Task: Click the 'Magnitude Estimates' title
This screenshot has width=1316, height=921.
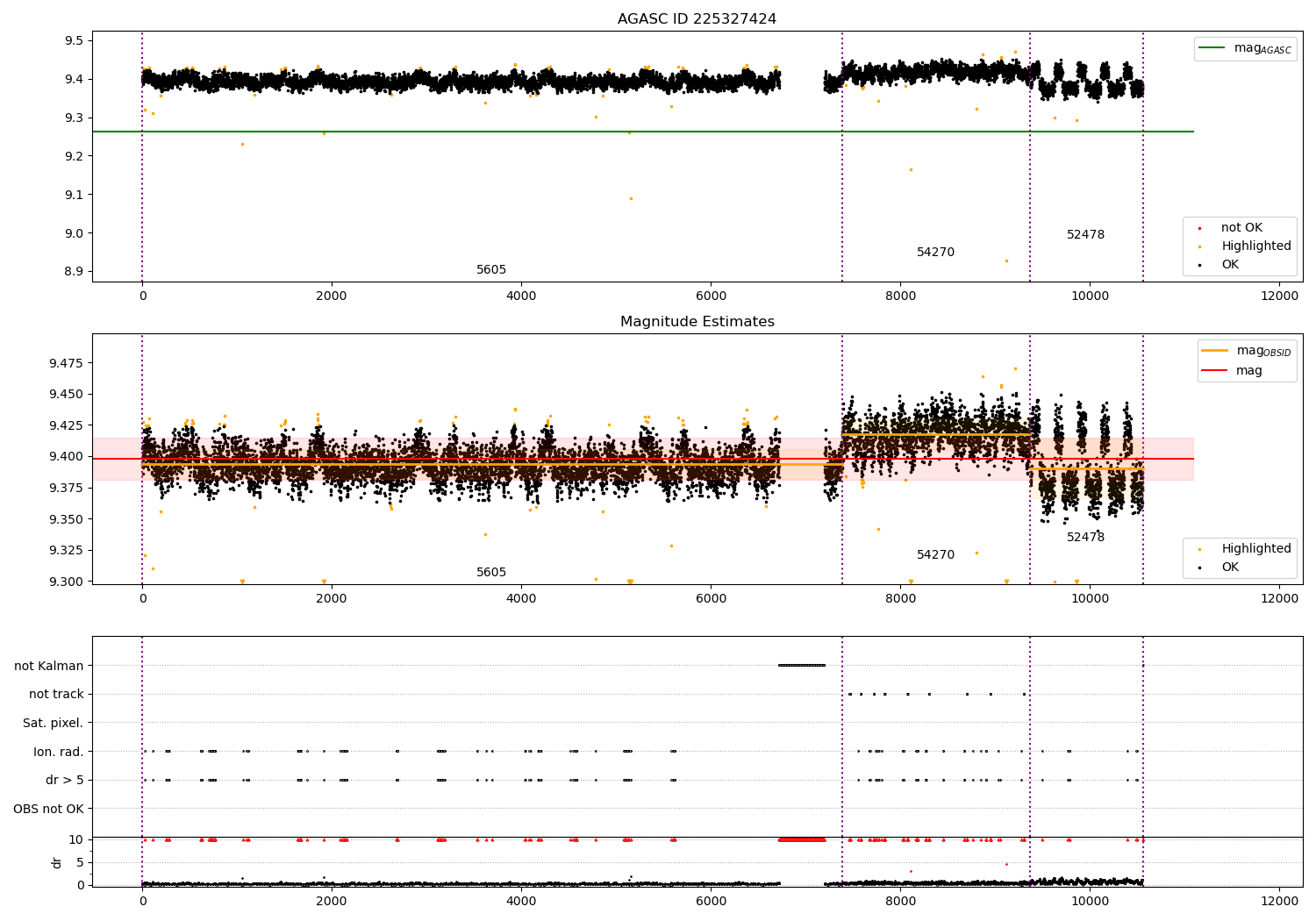Action: point(697,321)
